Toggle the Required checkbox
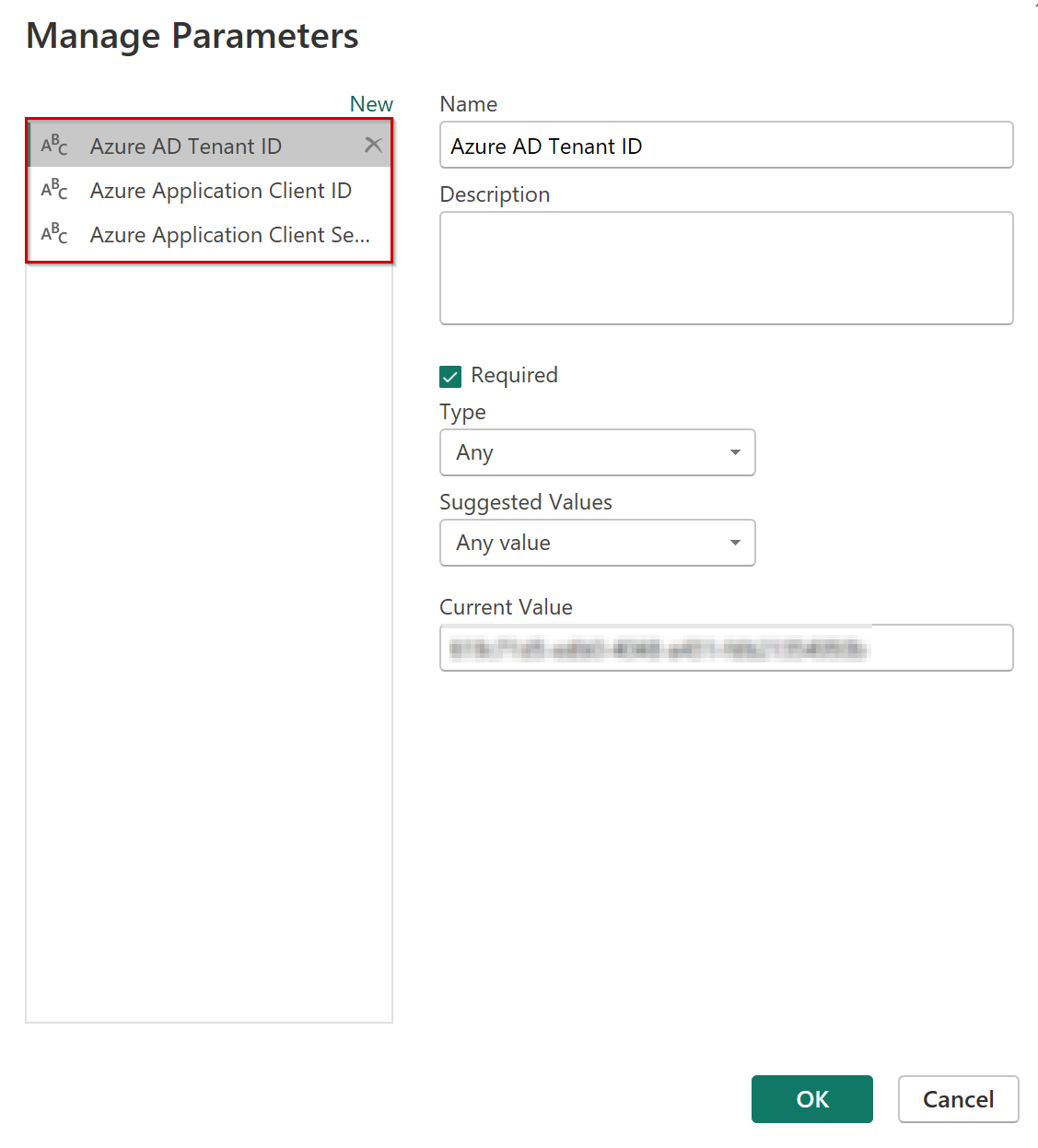 click(x=450, y=376)
